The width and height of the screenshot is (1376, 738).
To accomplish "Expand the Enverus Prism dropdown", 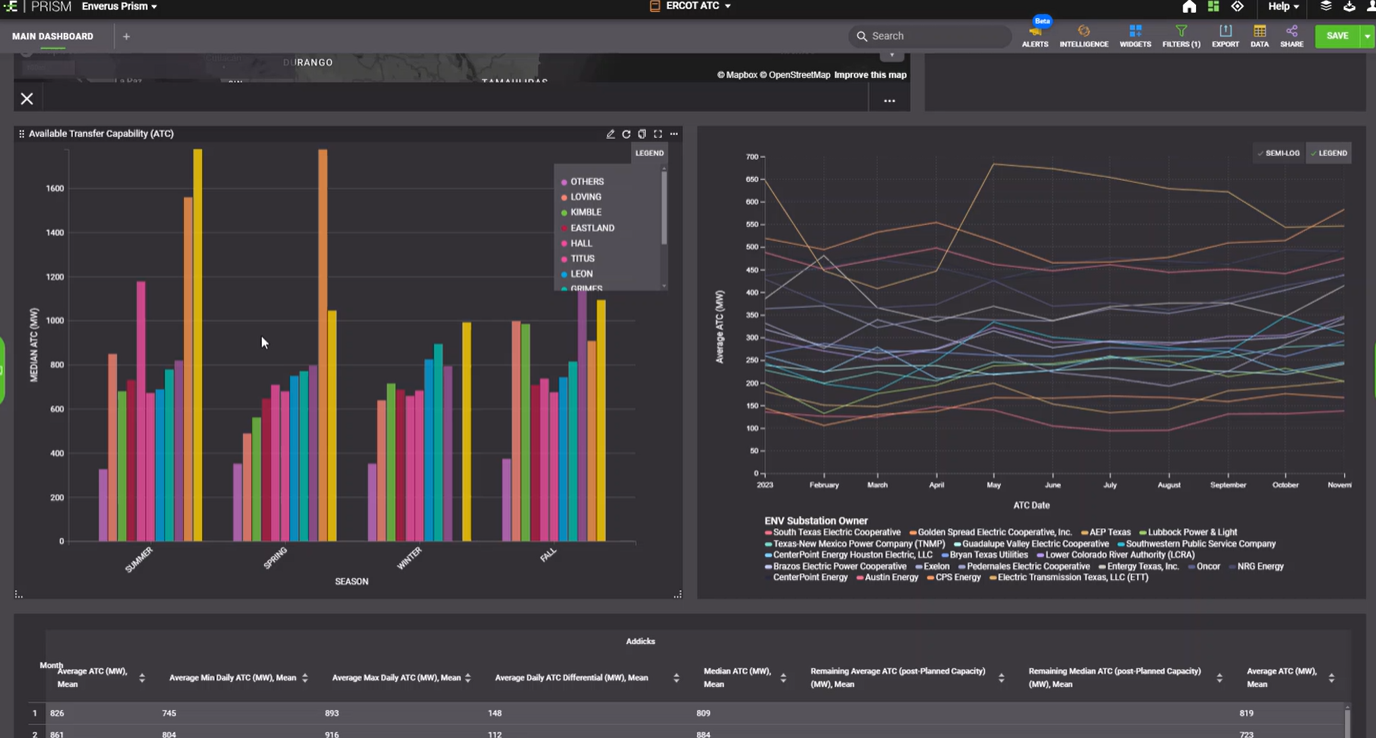I will (119, 7).
